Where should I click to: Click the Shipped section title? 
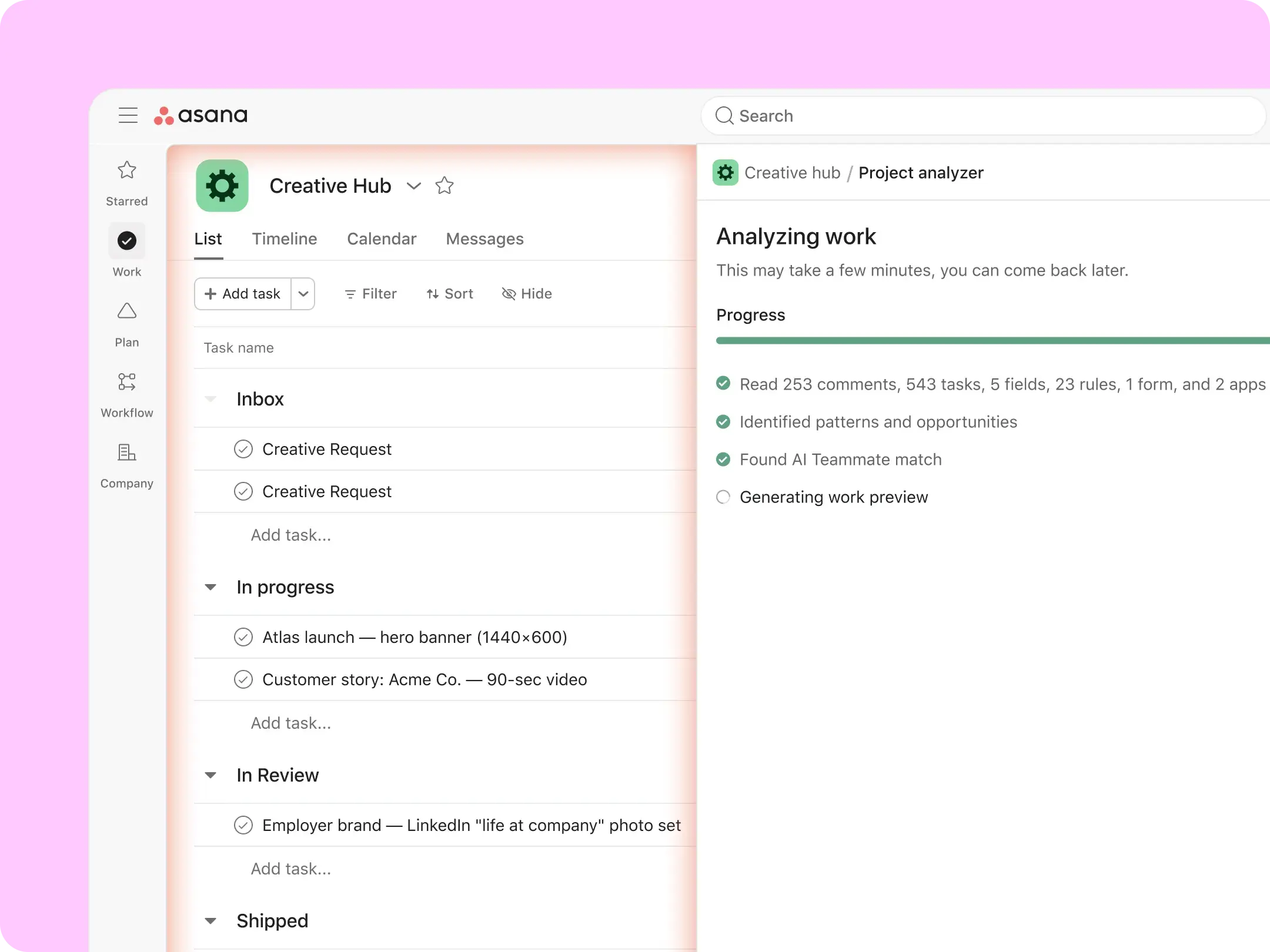coord(272,921)
